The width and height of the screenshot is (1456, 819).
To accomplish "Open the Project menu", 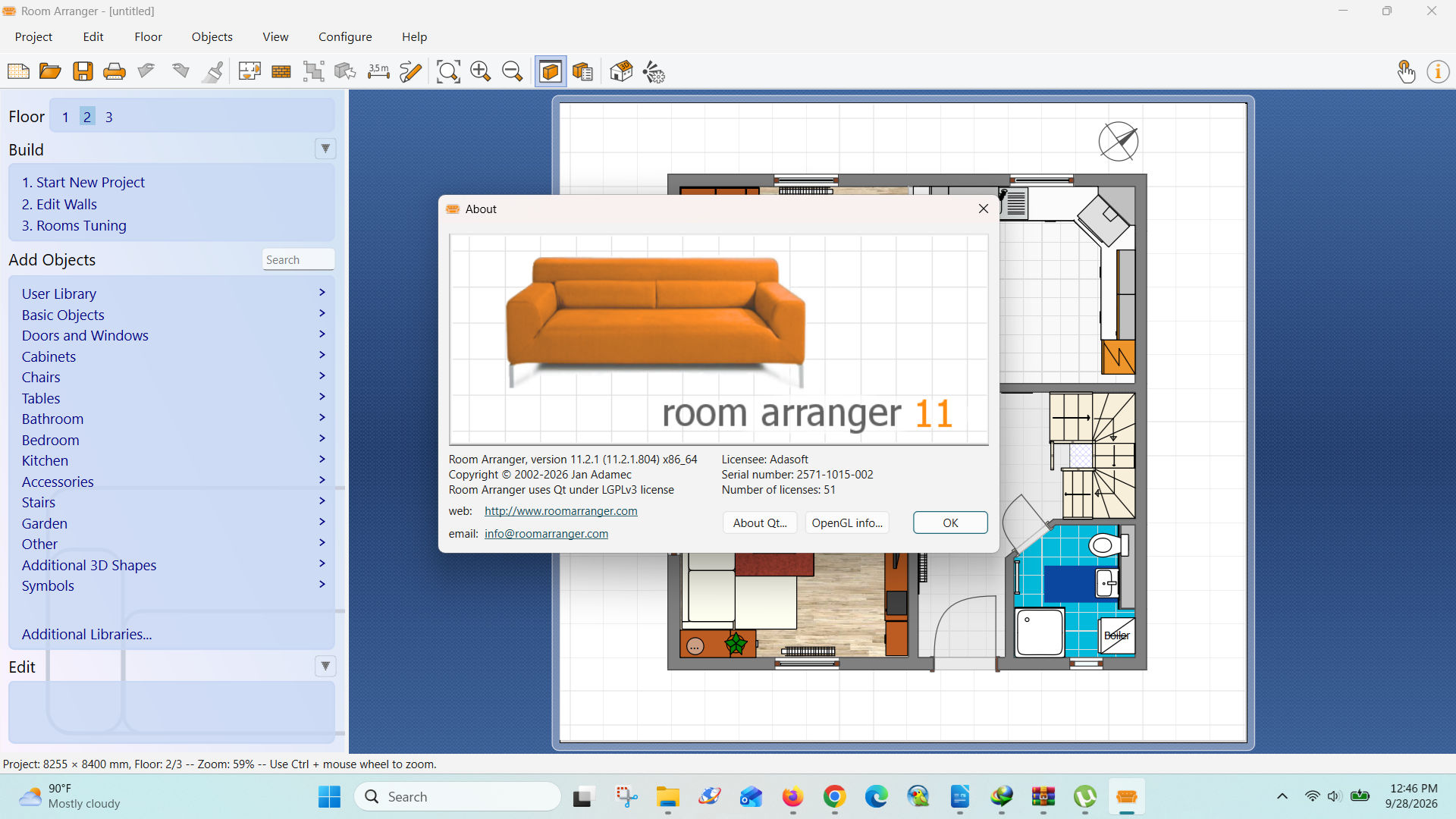I will point(33,36).
